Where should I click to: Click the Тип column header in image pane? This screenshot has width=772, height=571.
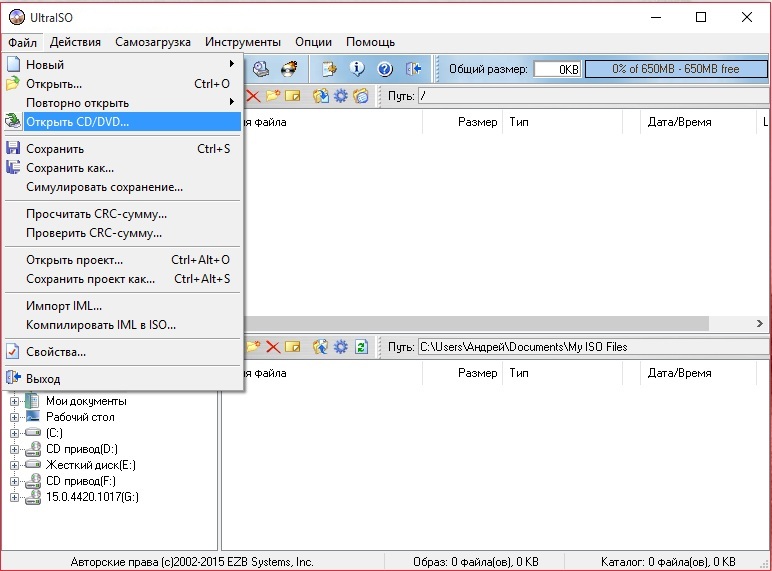[x=562, y=122]
